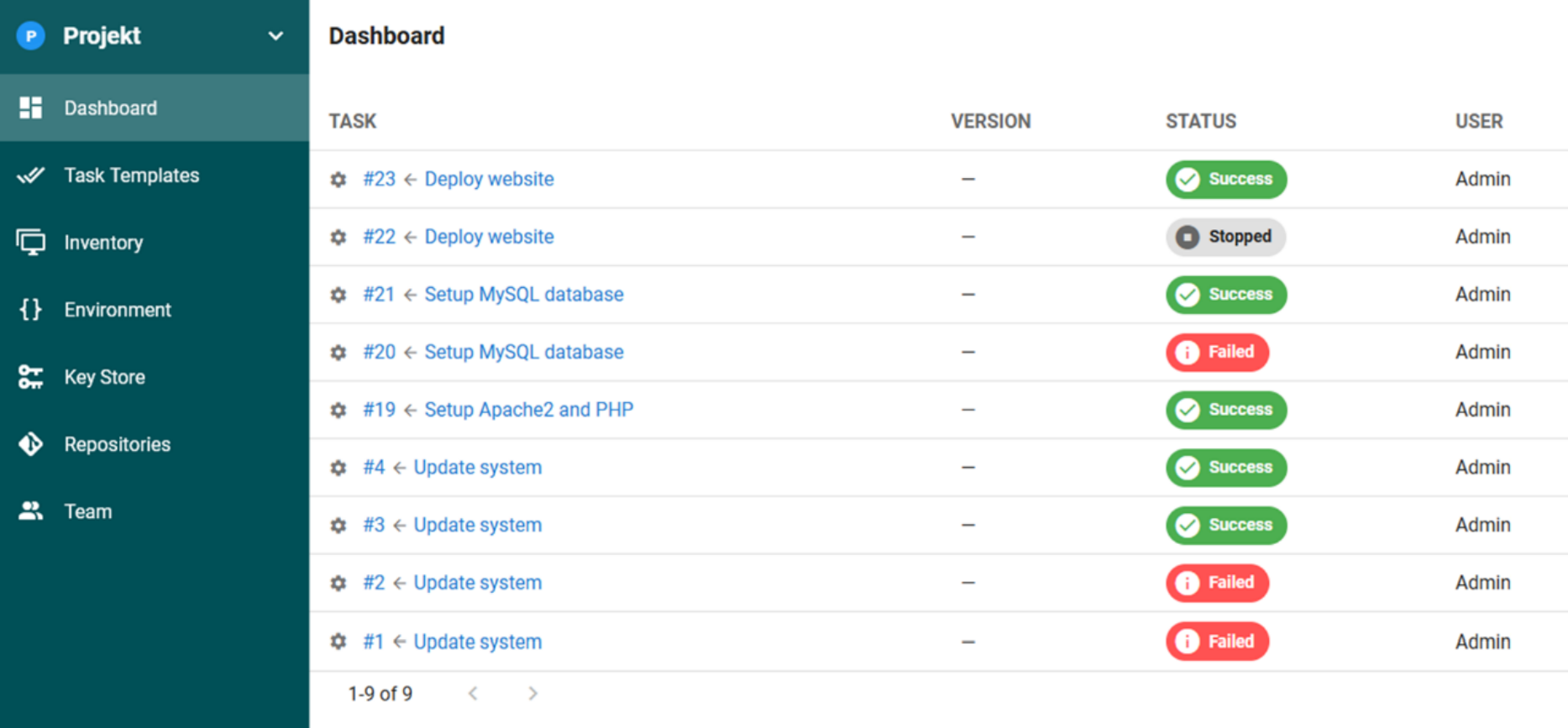Click the gear icon beside task #23
Viewport: 1568px width, 728px height.
(x=338, y=180)
